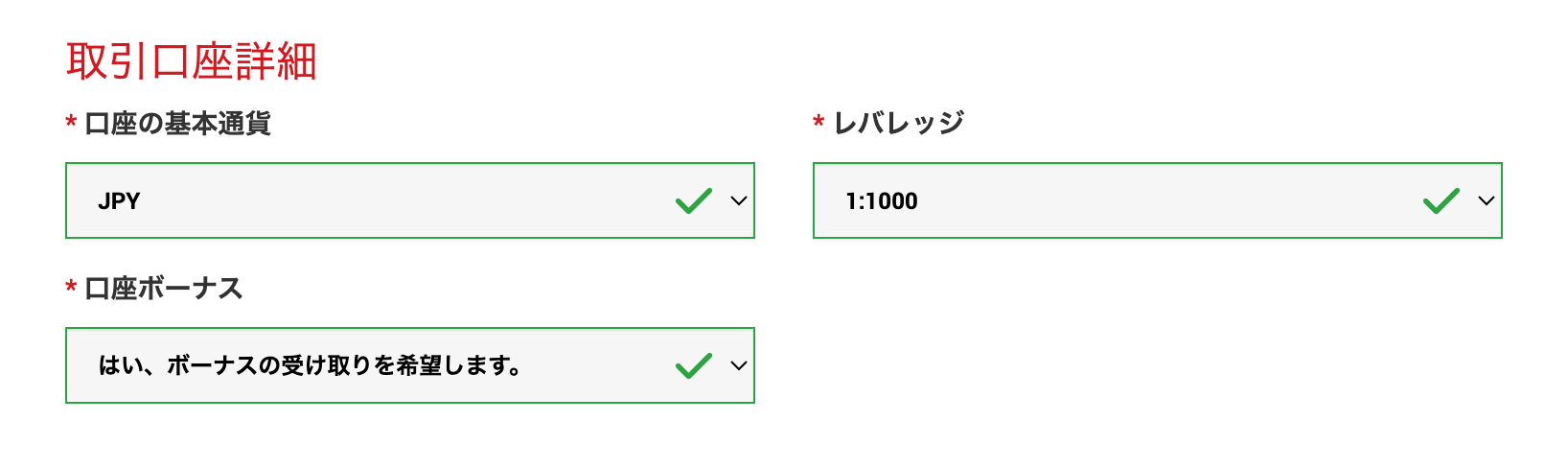Click the 口座の基本通貨 field label
This screenshot has width=1568, height=468.
tap(177, 124)
